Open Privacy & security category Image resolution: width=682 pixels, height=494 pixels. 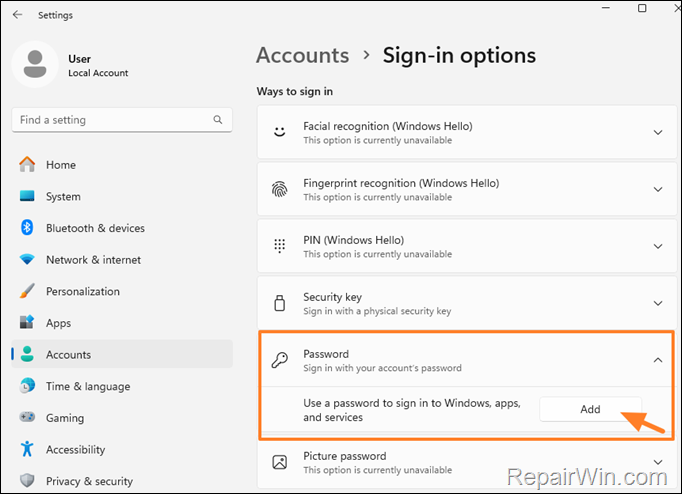pos(122,481)
